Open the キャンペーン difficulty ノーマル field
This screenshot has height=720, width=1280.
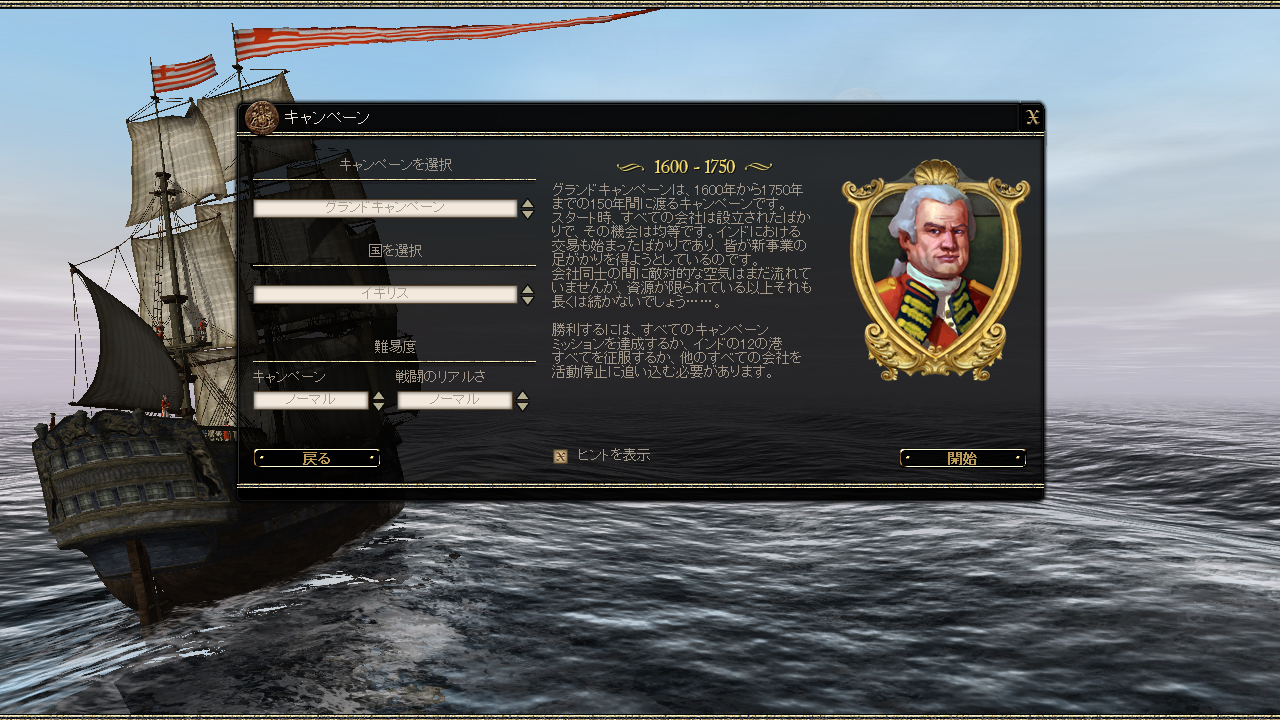(x=311, y=400)
